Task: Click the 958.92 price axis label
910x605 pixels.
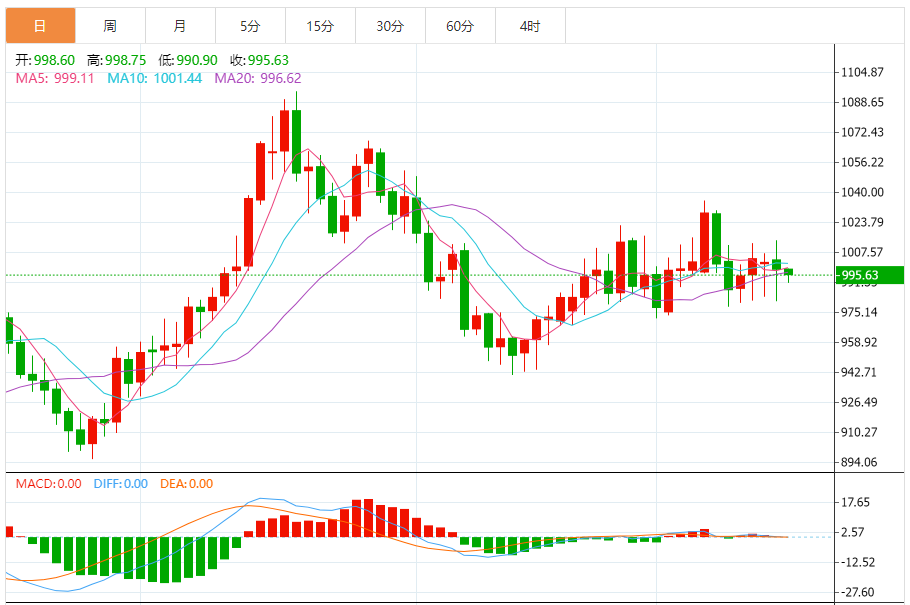Action: coord(860,343)
